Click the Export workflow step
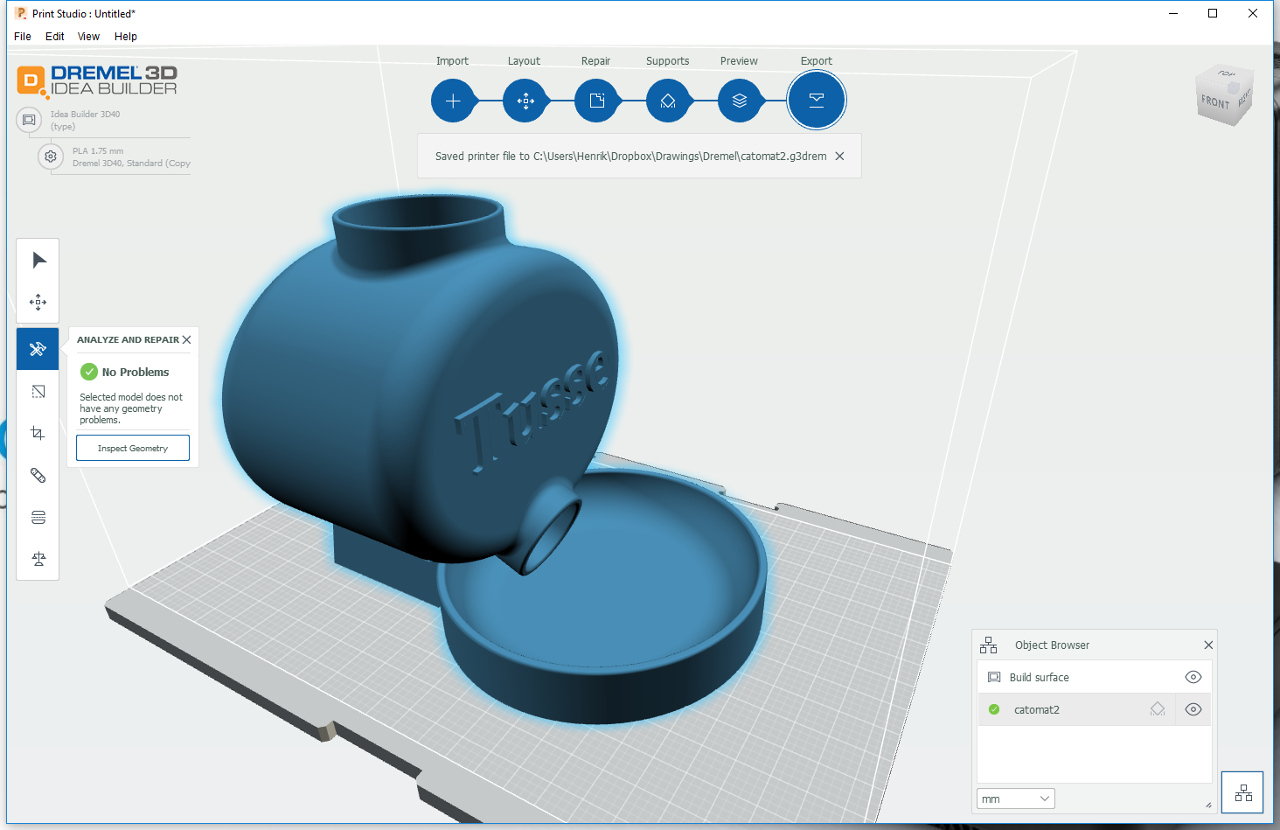The height and width of the screenshot is (830, 1280). coord(817,101)
